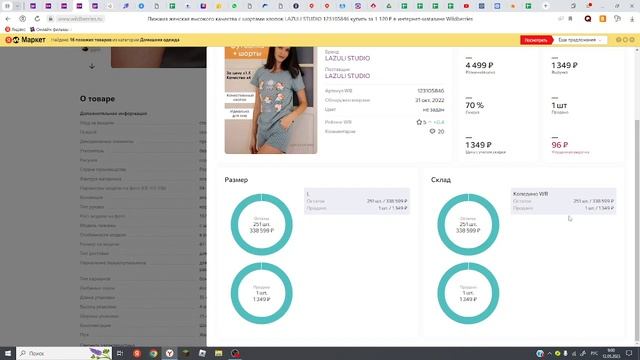Click the О товаре heading
The image size is (640, 360).
97,99
